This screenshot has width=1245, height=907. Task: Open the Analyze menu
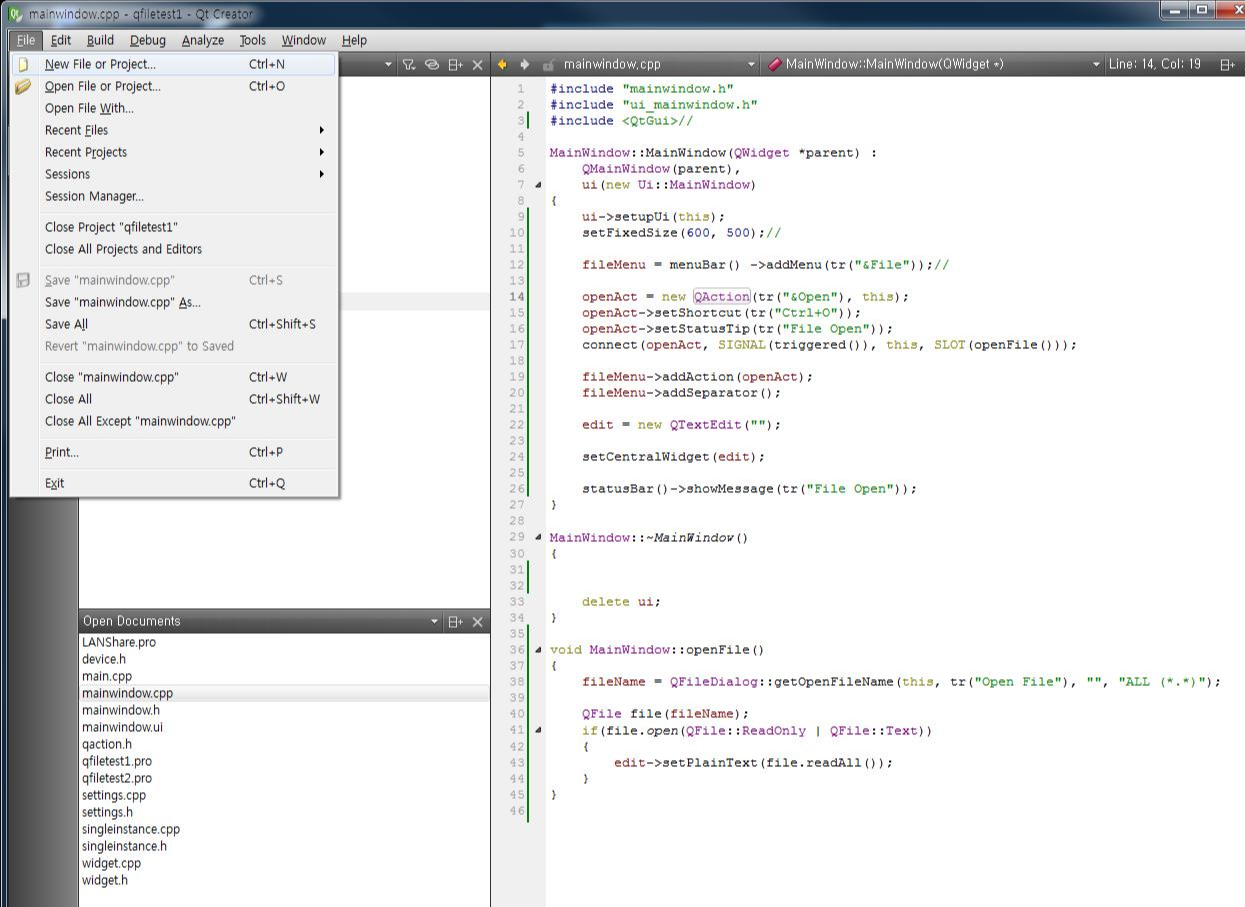tap(203, 40)
